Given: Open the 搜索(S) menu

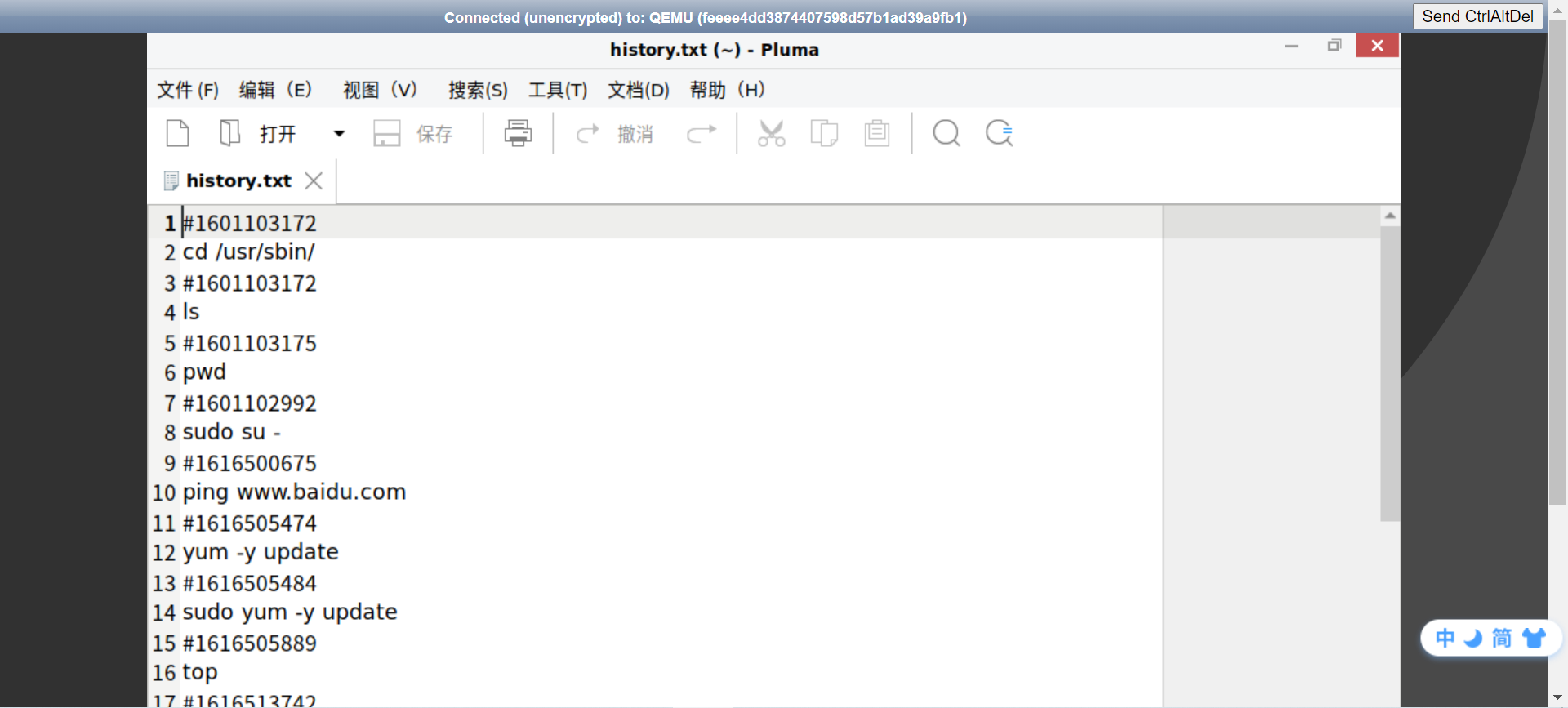Looking at the screenshot, I should (x=478, y=90).
